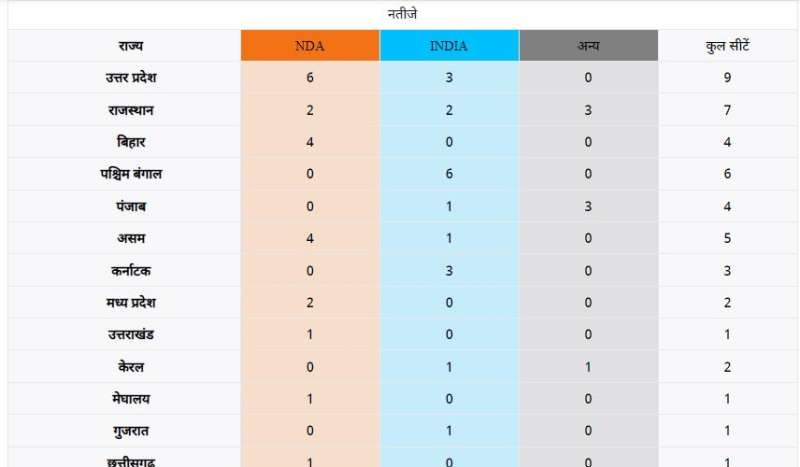Click the blue INDIA column header

pyautogui.click(x=449, y=46)
